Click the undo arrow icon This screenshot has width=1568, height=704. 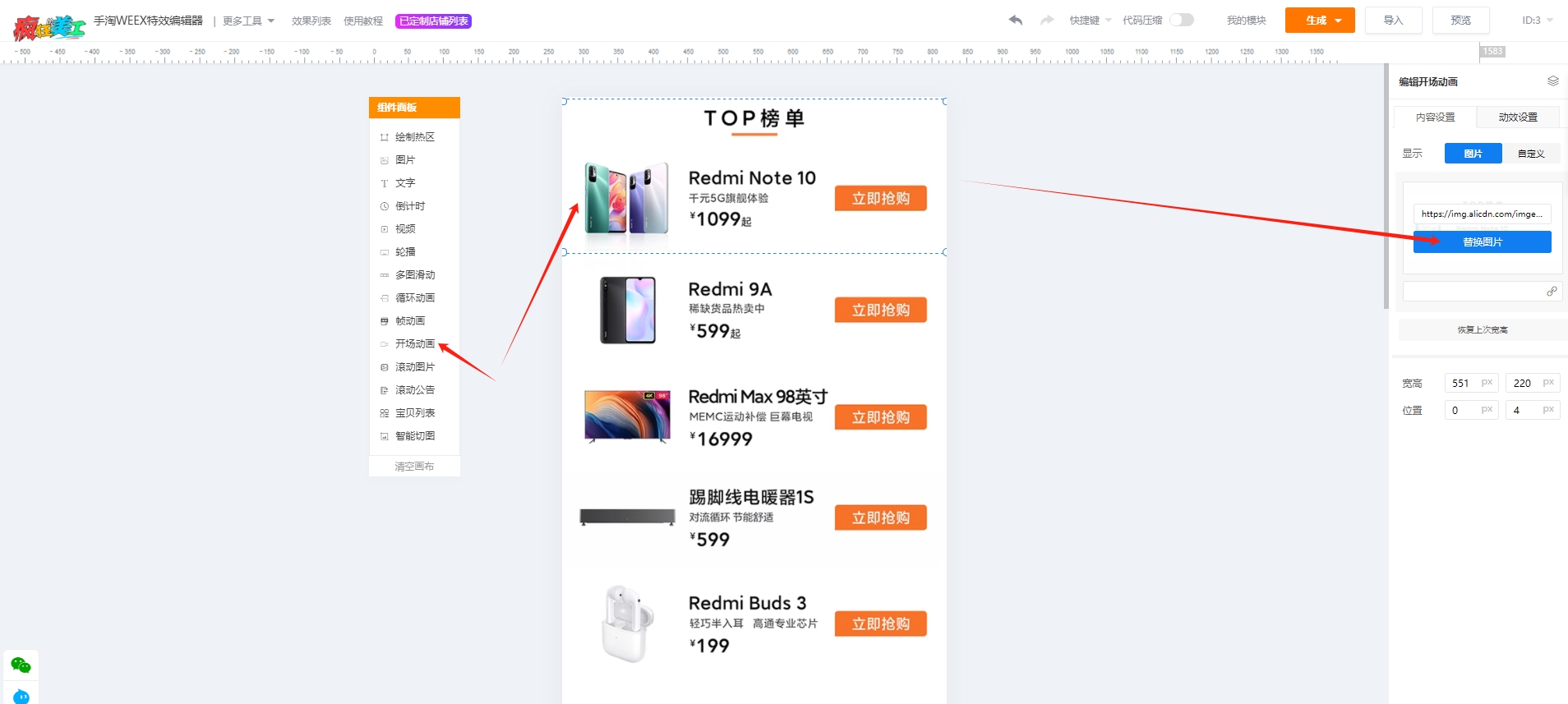pos(1016,20)
